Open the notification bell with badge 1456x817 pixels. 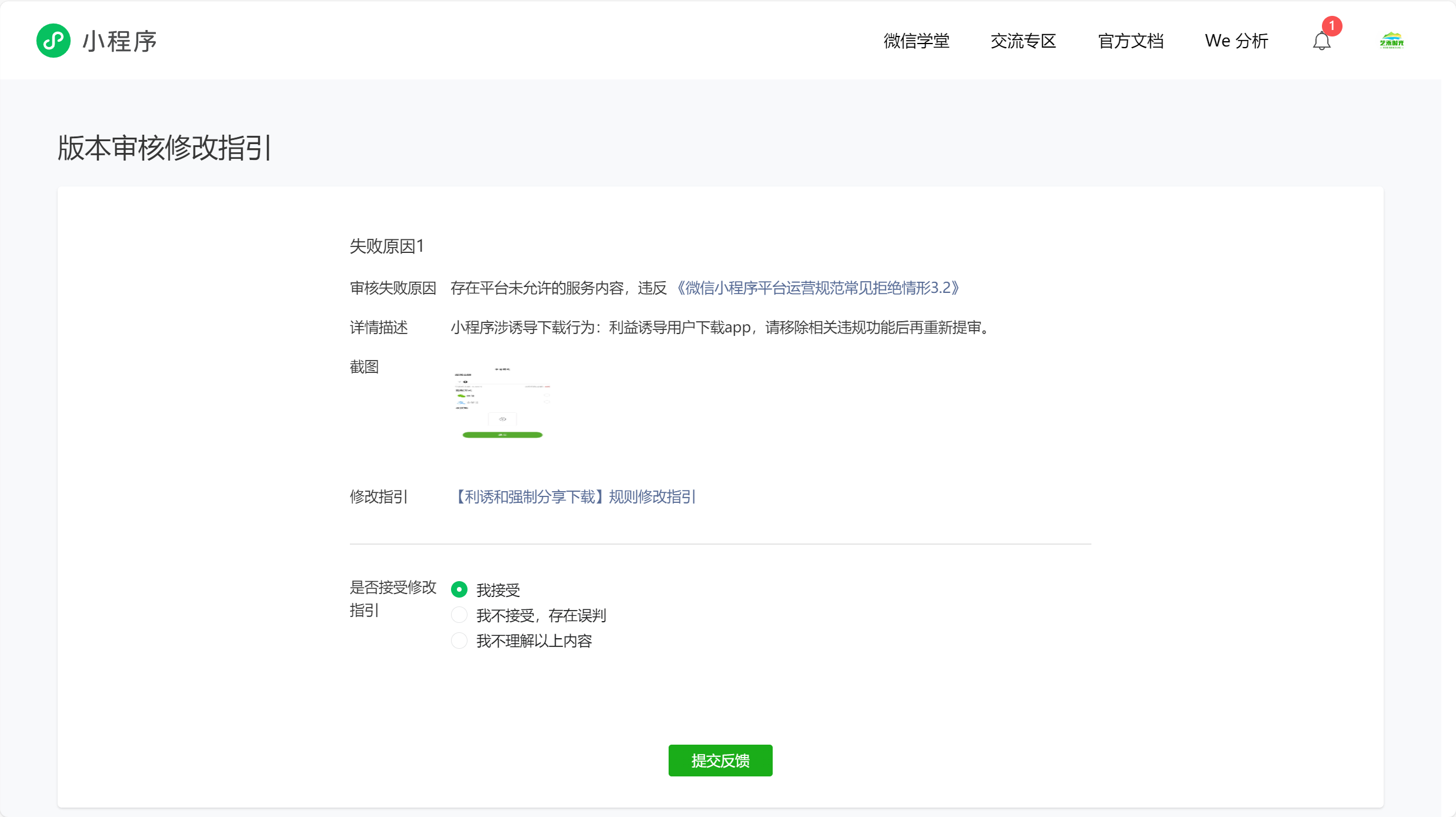coord(1322,41)
